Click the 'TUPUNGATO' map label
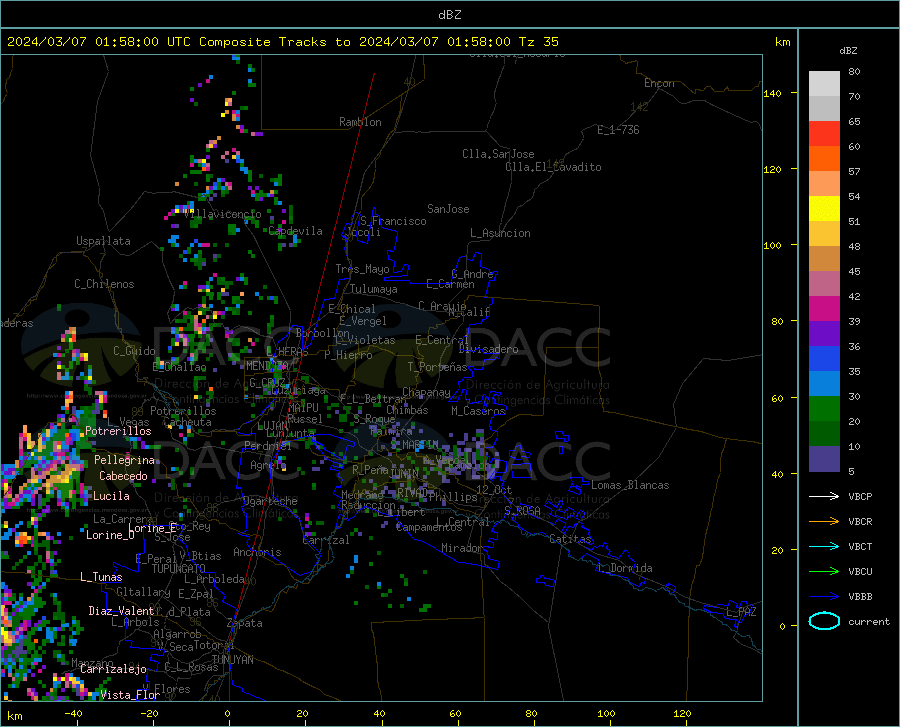900x727 pixels. (179, 569)
